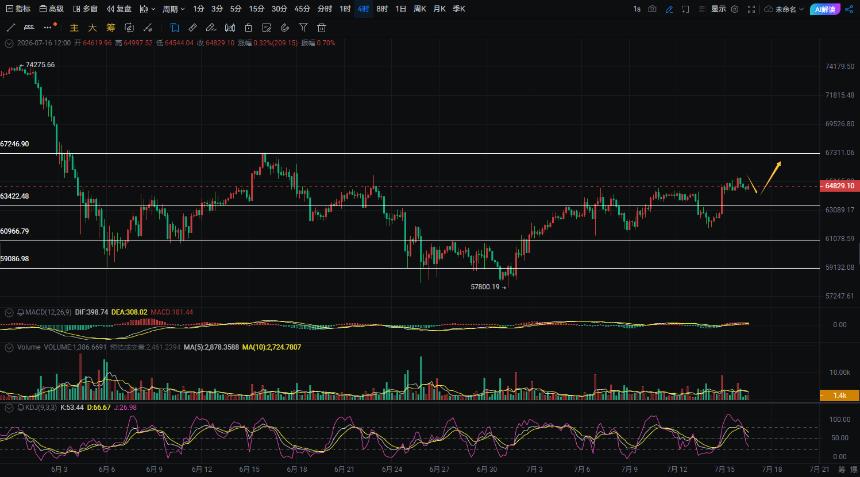
Task: Switch to the 8时 timeframe
Action: coord(382,9)
